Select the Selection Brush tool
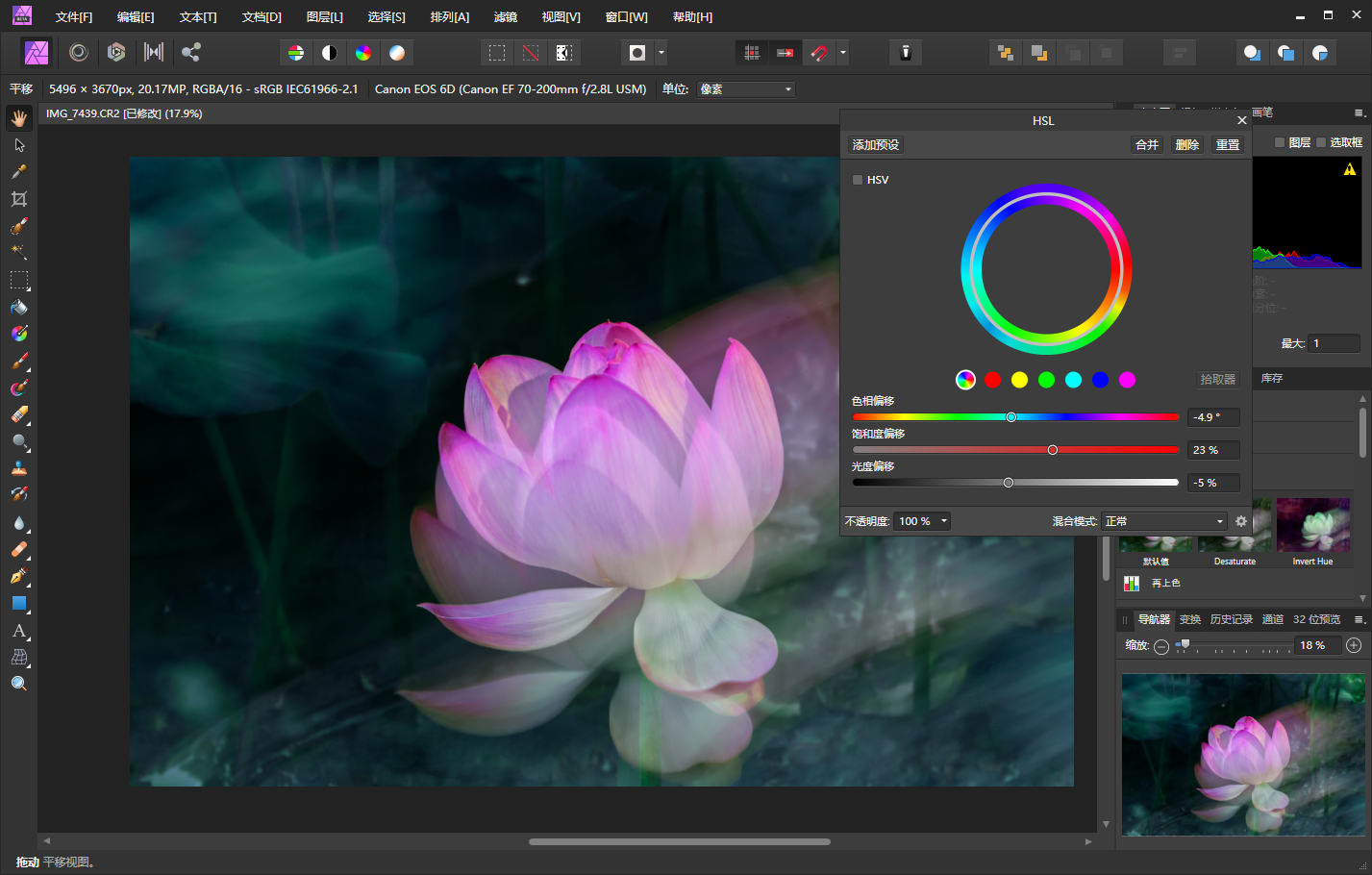 19,226
